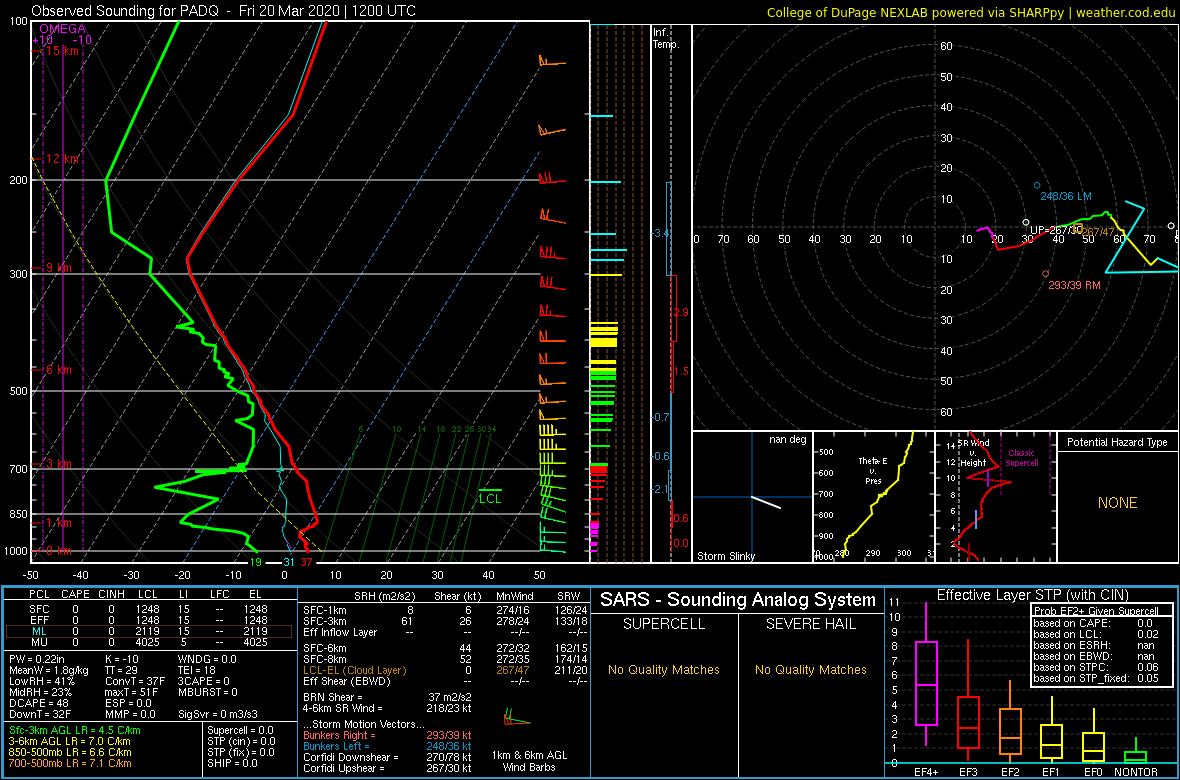The image size is (1180, 780).
Task: Click the SHIP = 0.0 value
Action: (233, 763)
